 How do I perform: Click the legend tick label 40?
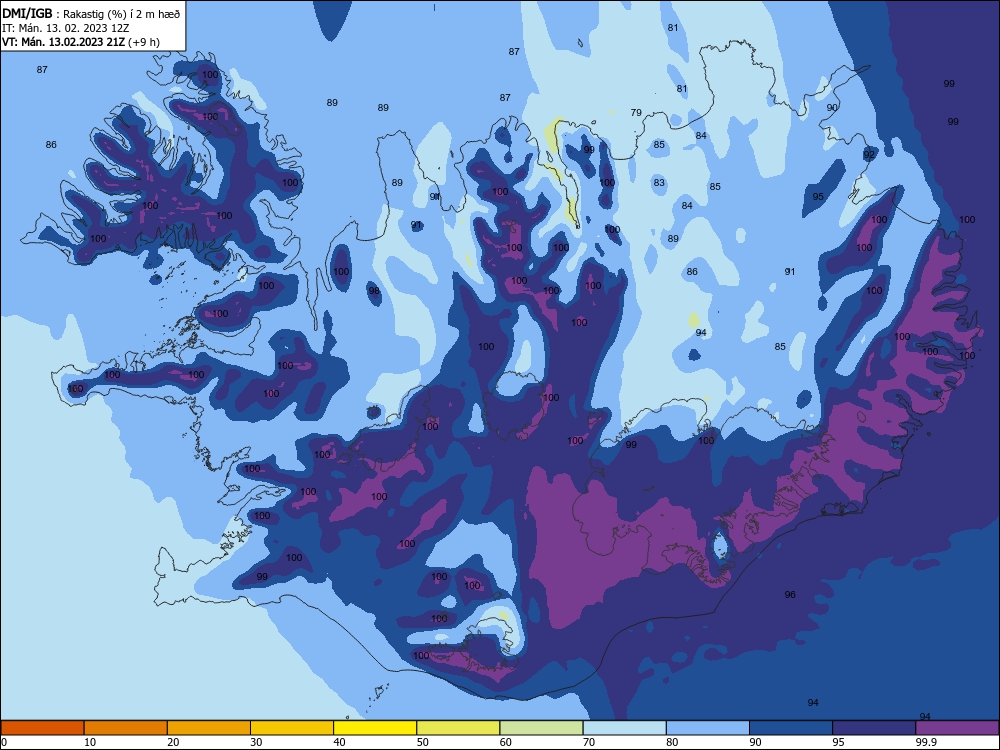tap(339, 742)
